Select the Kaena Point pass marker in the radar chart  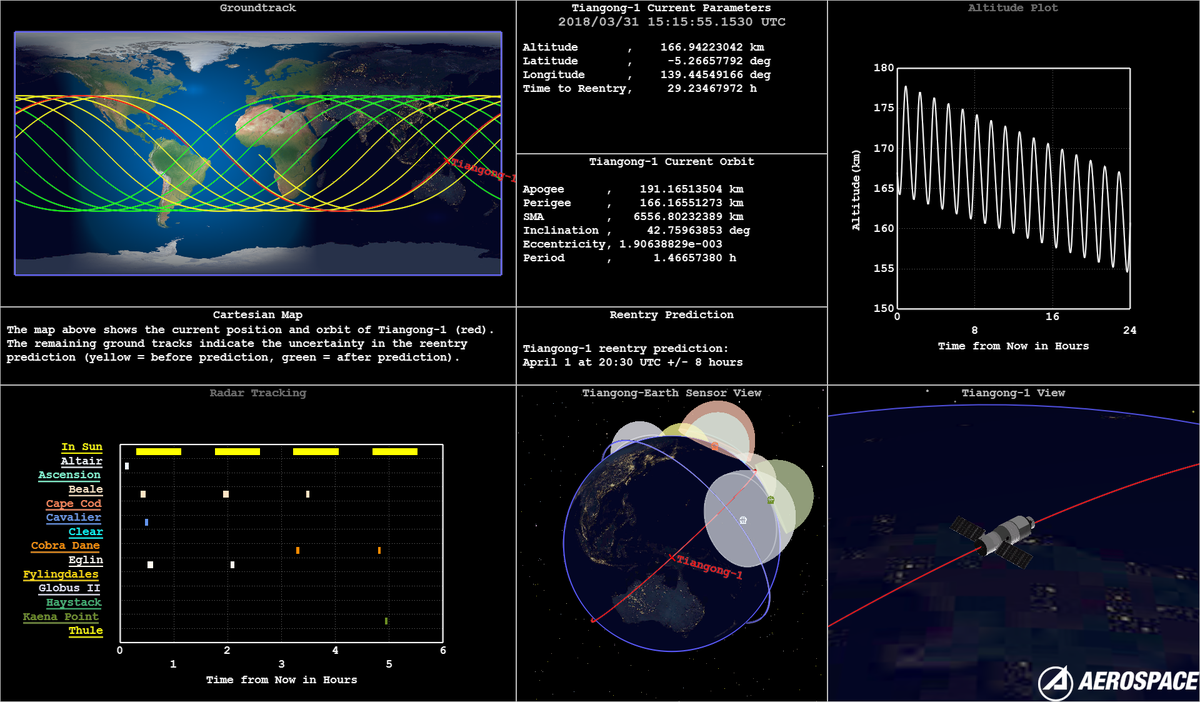[x=386, y=621]
